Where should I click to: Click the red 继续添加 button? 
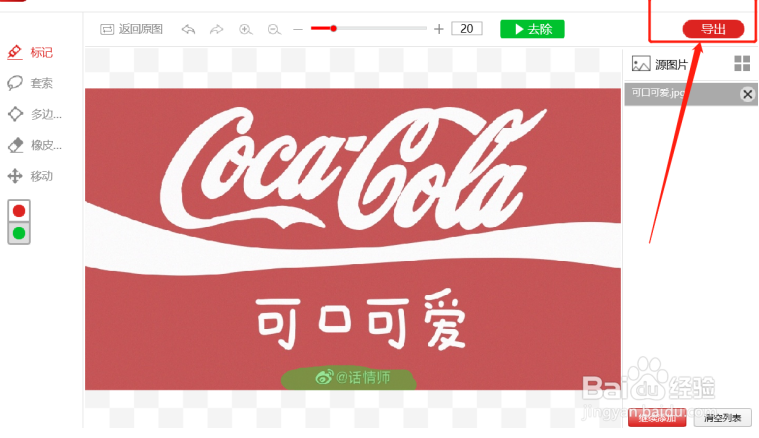coord(657,418)
